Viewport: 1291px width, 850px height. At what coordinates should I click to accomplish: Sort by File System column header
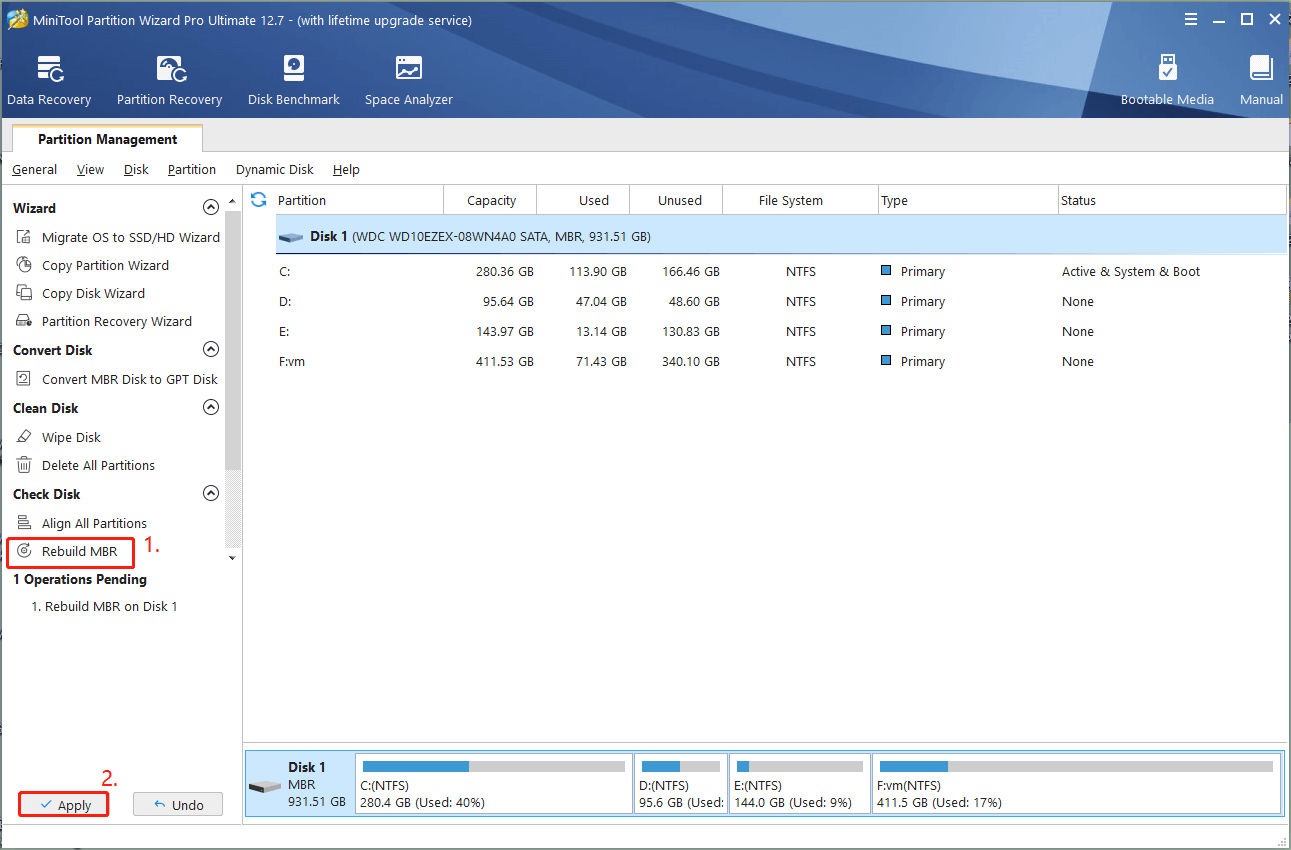pos(800,200)
